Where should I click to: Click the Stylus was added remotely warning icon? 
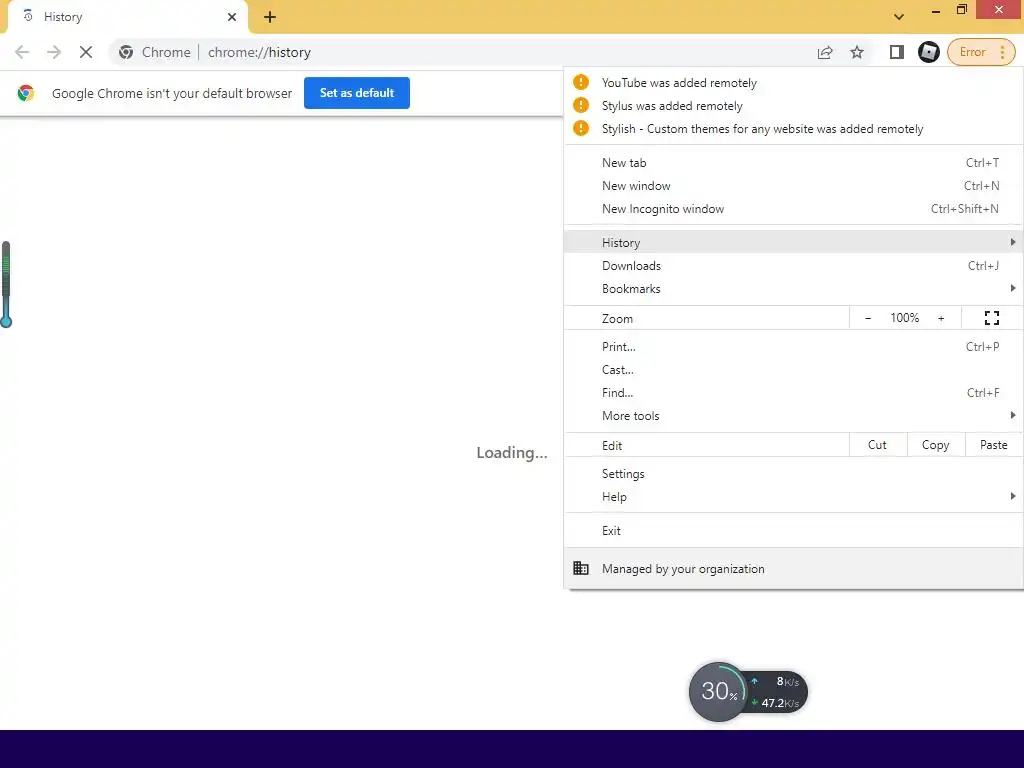click(x=581, y=105)
